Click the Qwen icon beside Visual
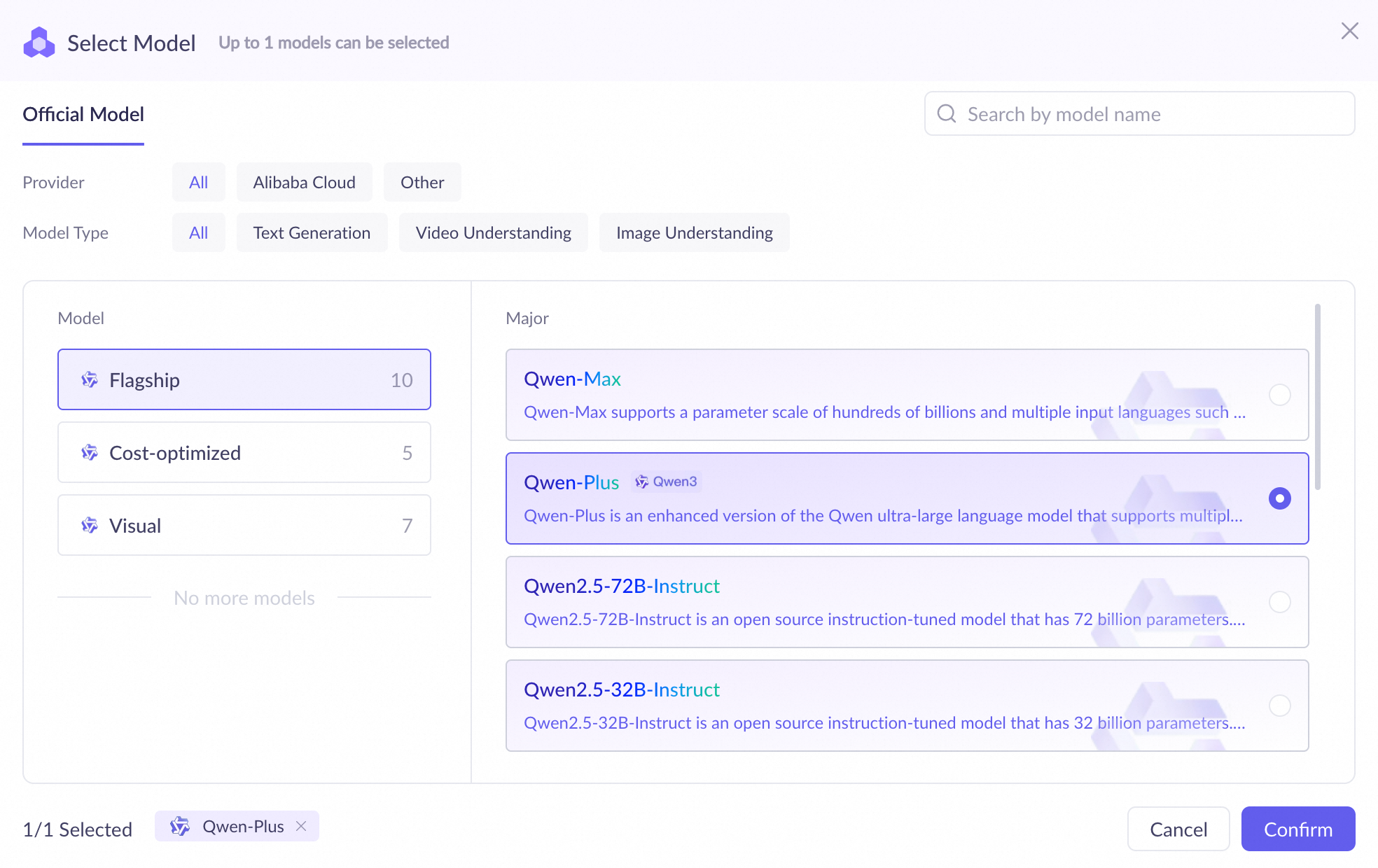1378x868 pixels. click(90, 526)
